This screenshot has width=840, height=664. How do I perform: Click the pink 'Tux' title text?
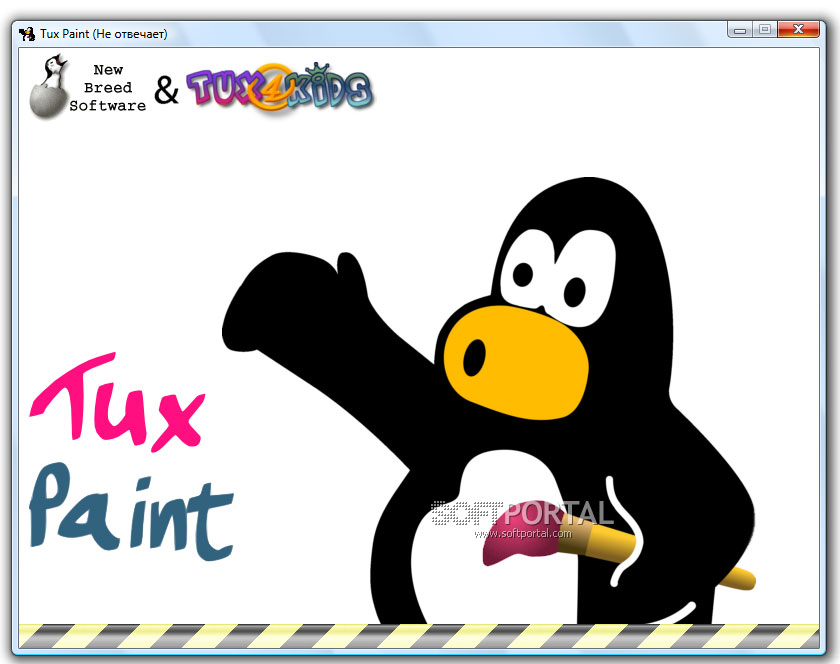coord(117,402)
